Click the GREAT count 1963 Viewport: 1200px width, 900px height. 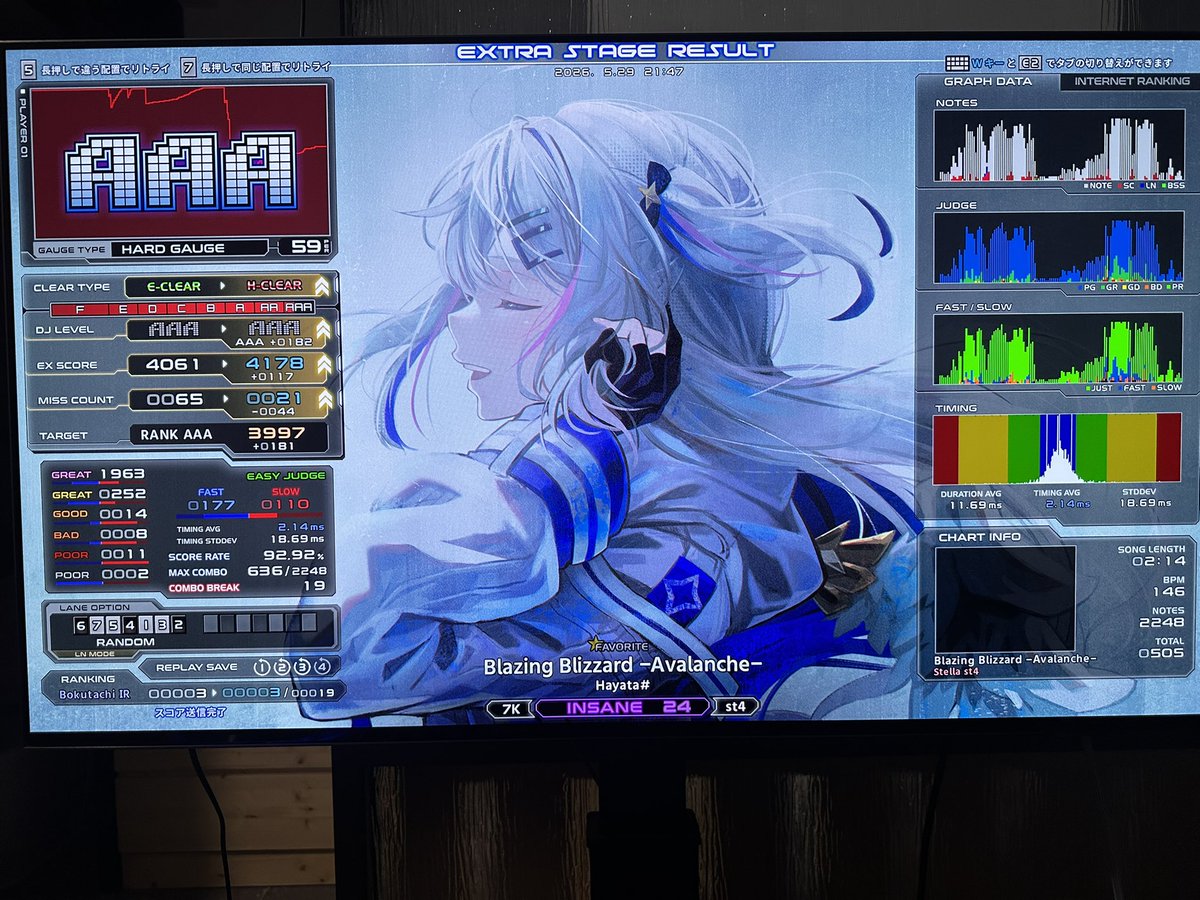pyautogui.click(x=122, y=474)
